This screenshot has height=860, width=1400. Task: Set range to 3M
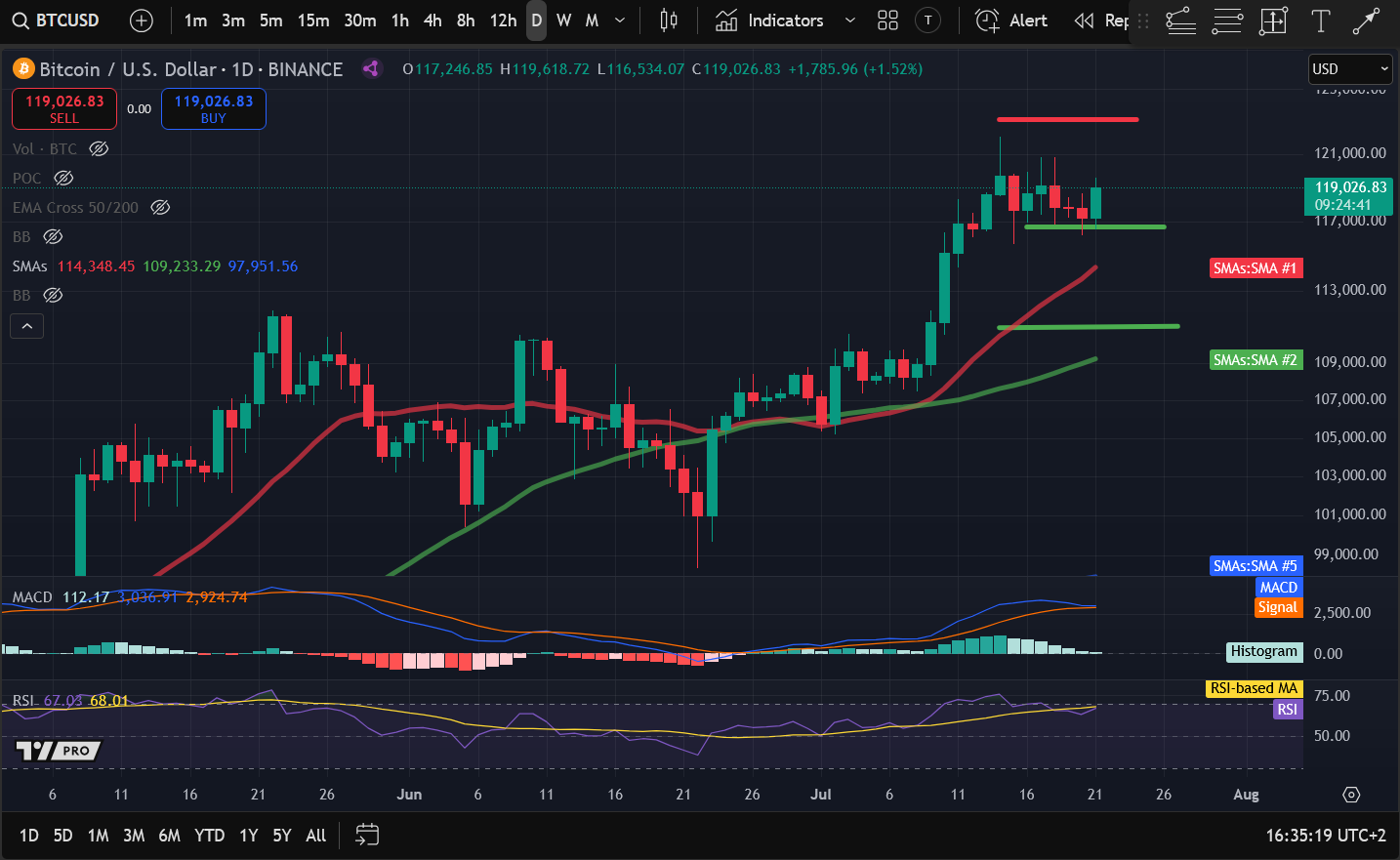coord(134,836)
